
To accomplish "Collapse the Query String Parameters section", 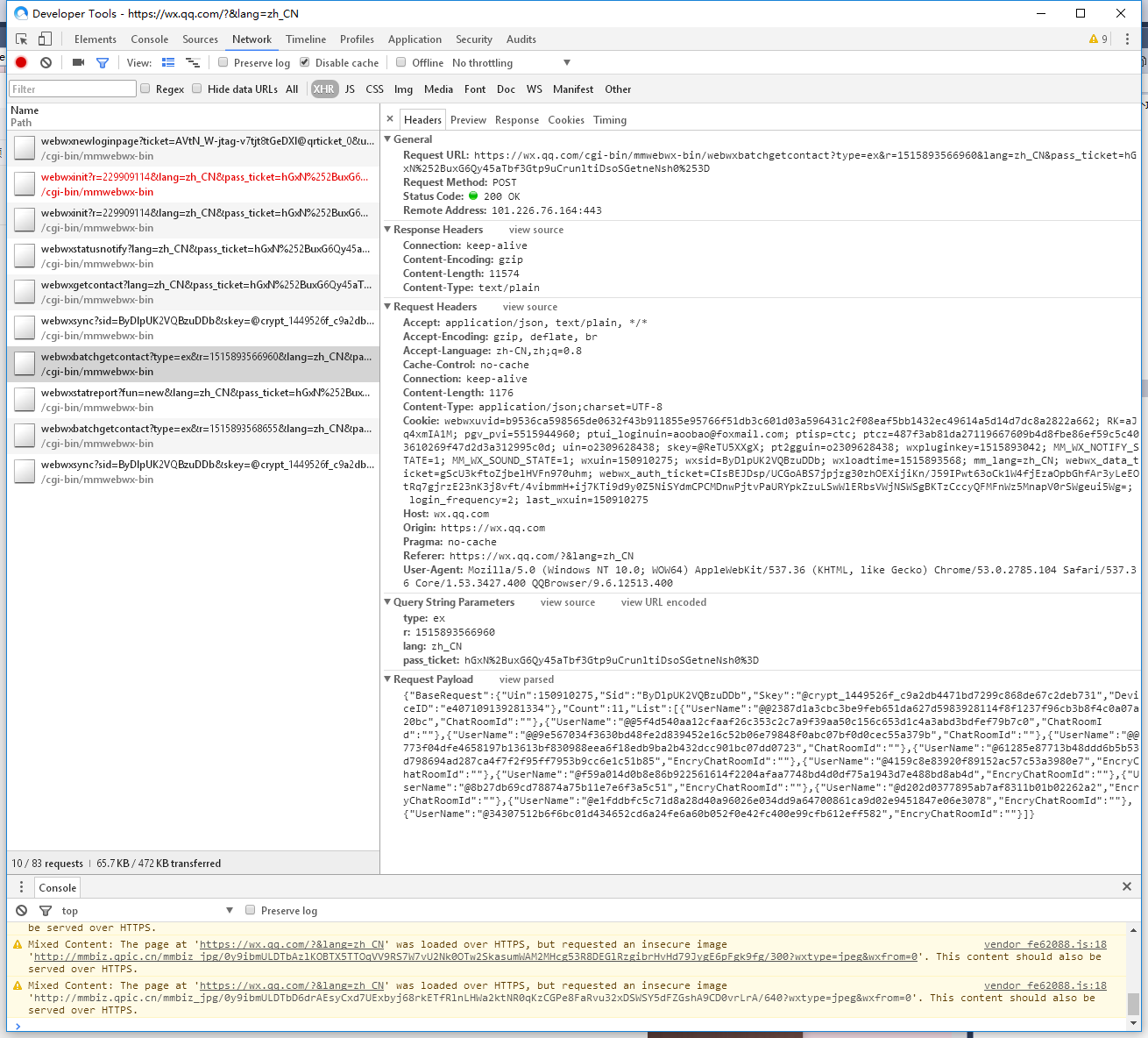I will [388, 601].
